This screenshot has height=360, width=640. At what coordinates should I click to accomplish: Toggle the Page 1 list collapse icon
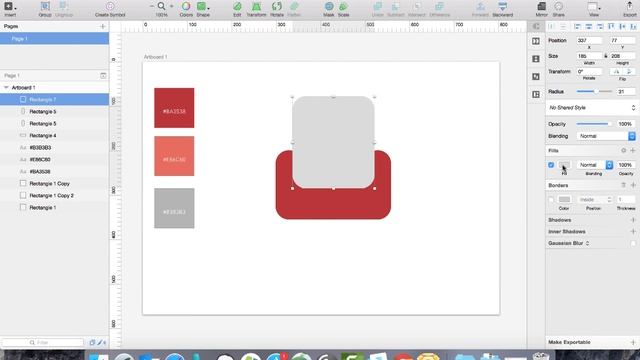(103, 76)
